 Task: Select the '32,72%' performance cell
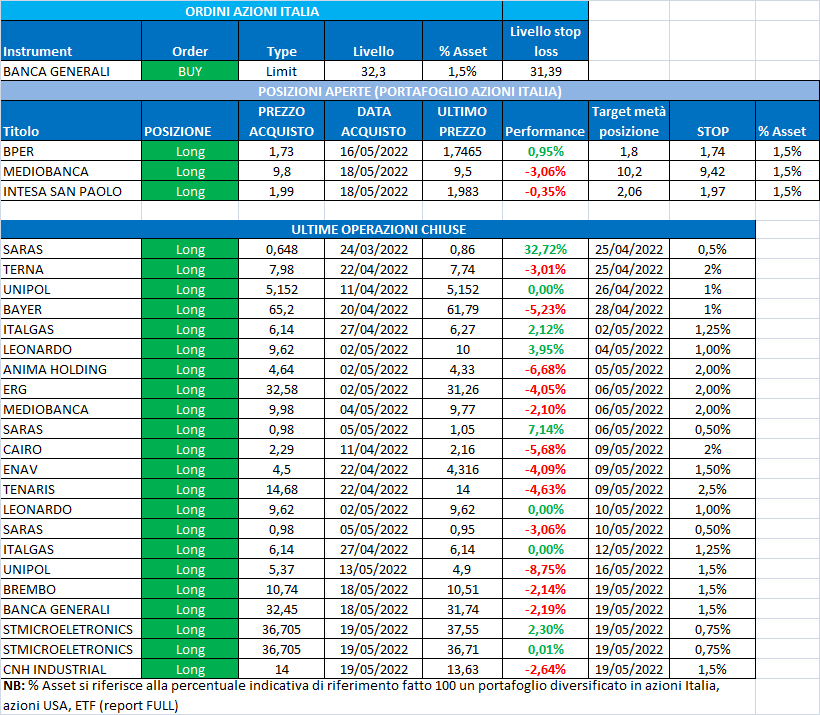545,249
